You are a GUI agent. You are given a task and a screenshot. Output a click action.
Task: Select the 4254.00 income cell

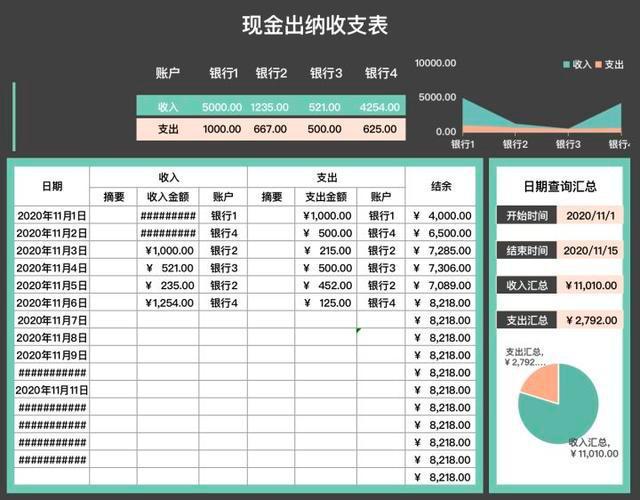coord(380,107)
